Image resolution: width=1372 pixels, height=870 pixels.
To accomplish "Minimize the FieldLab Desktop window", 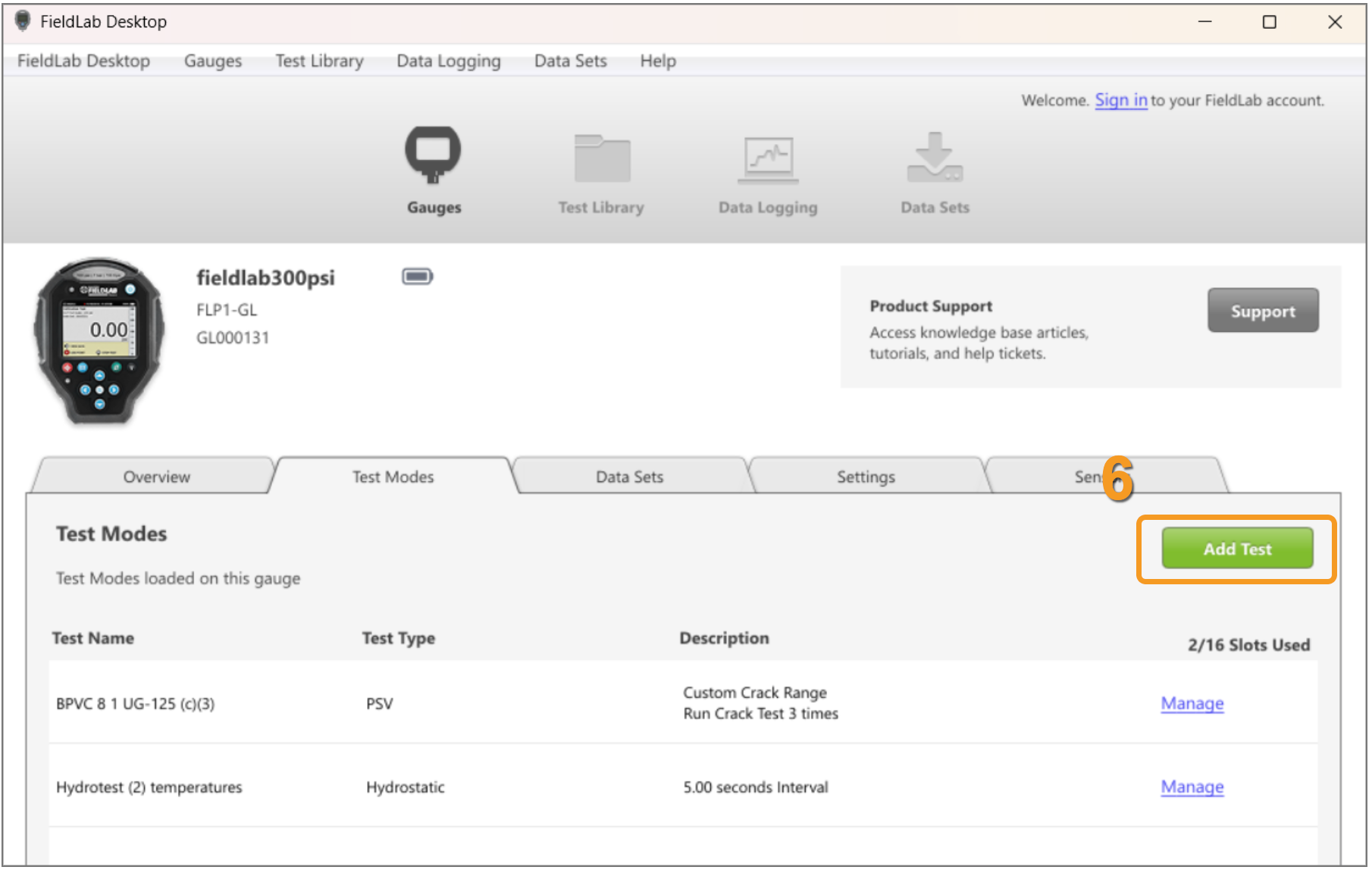I will pyautogui.click(x=1204, y=22).
